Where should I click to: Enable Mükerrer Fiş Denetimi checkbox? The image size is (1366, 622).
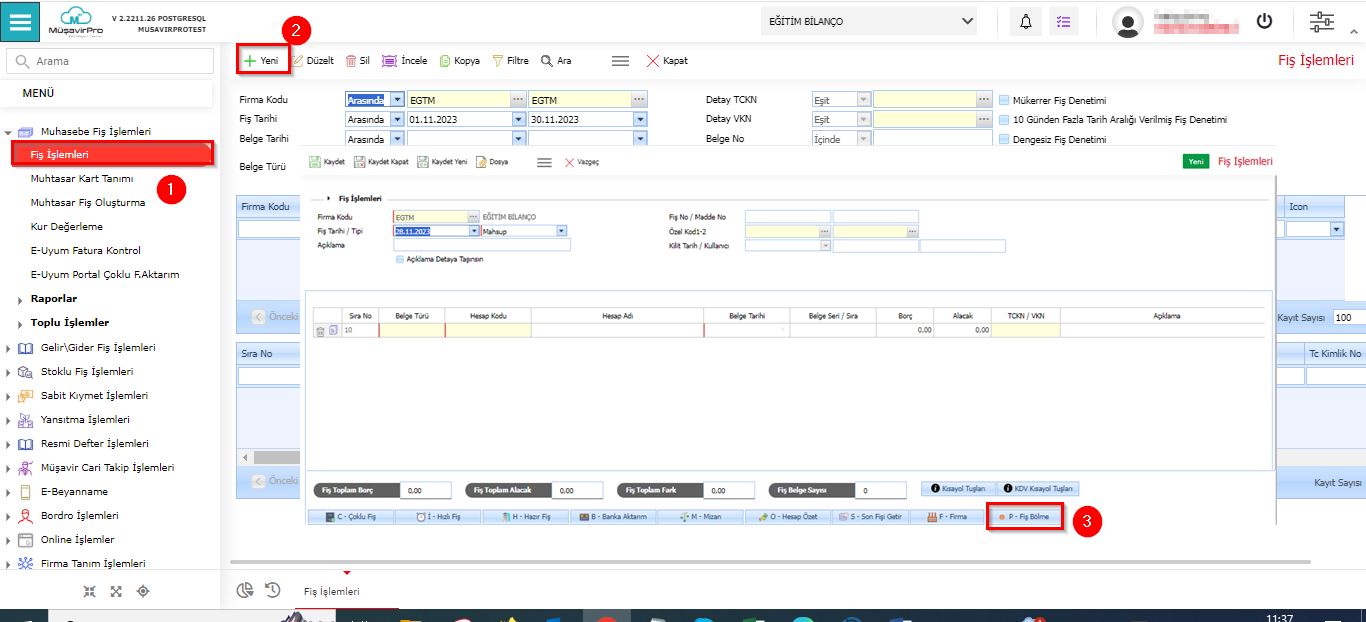point(1003,100)
